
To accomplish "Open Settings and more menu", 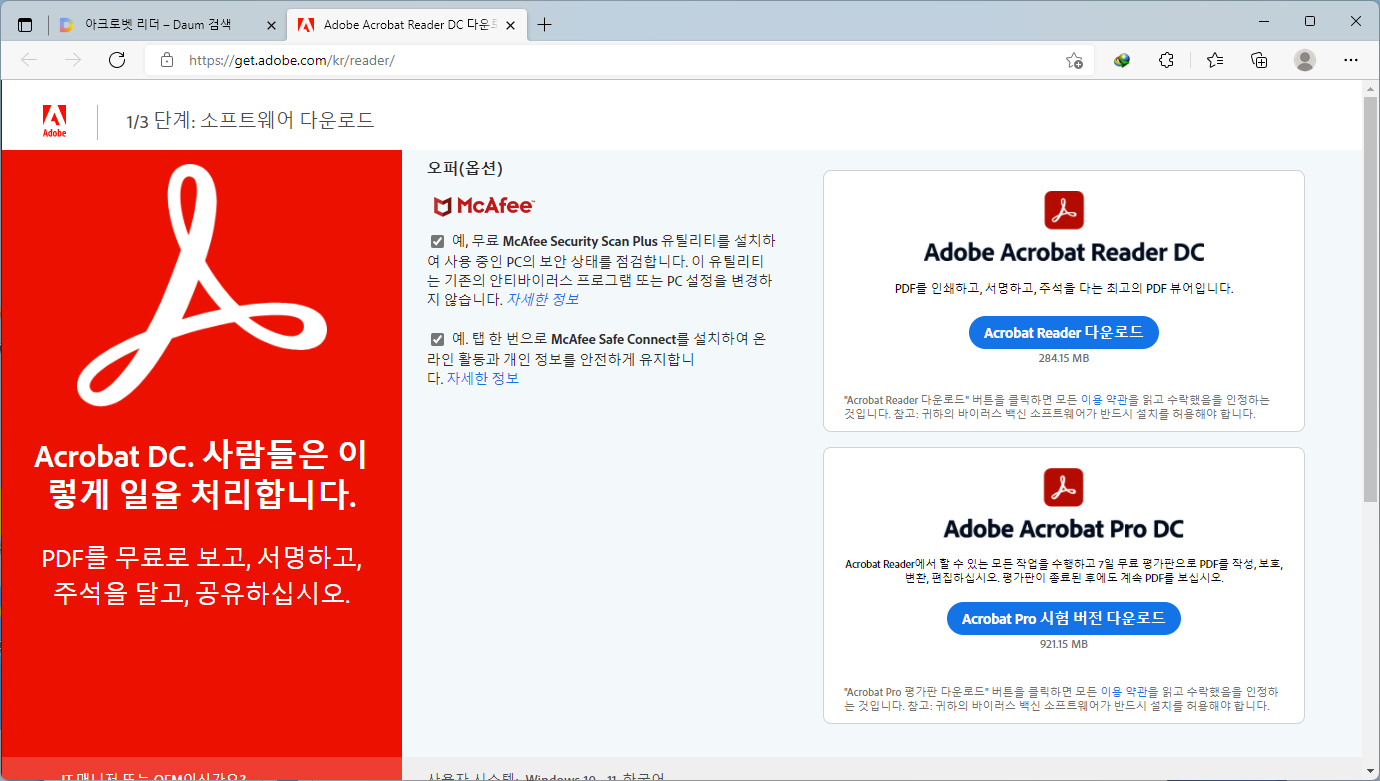I will coord(1351,60).
